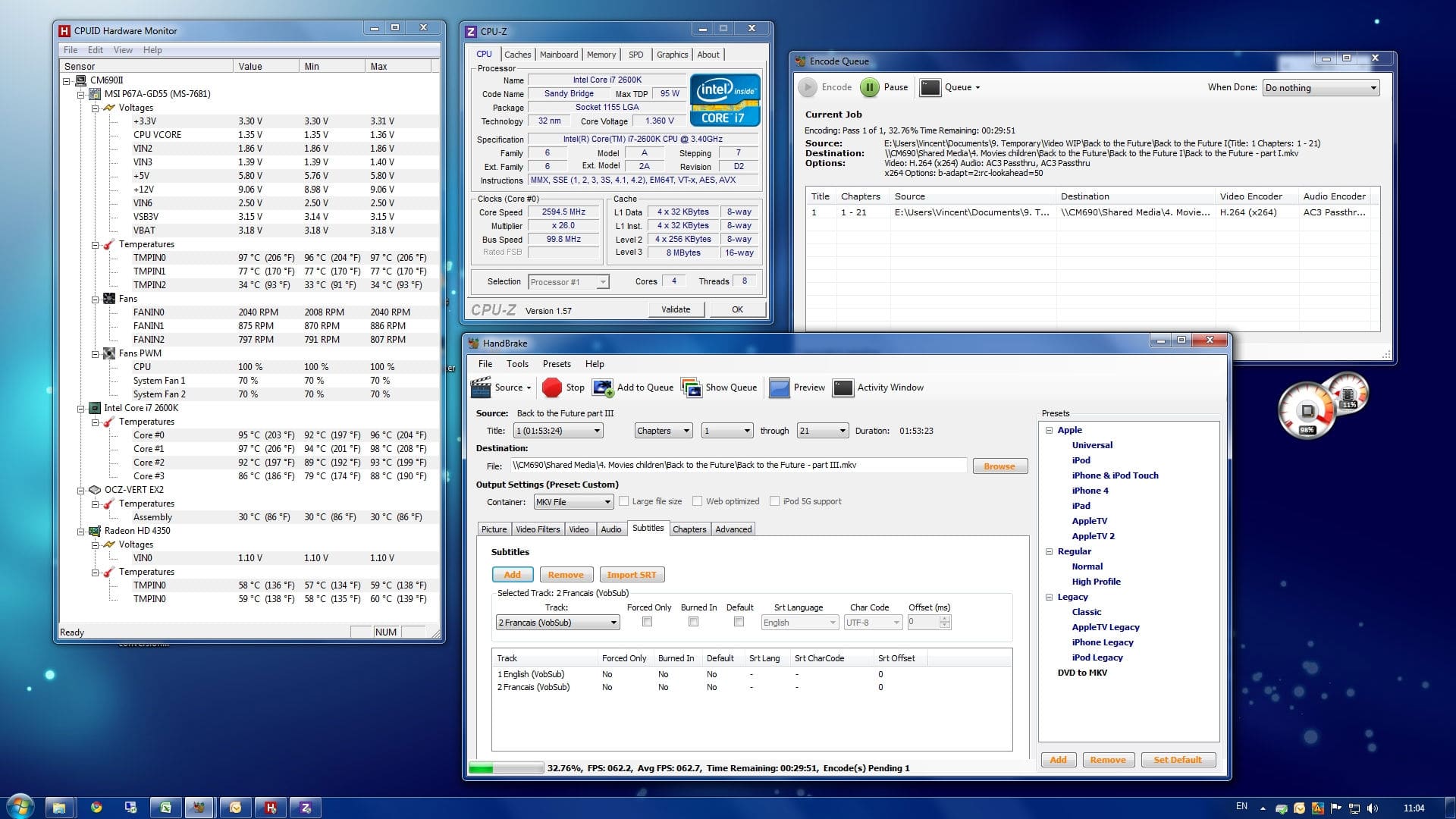Switch to CPU-Z via taskbar icon

click(x=306, y=808)
